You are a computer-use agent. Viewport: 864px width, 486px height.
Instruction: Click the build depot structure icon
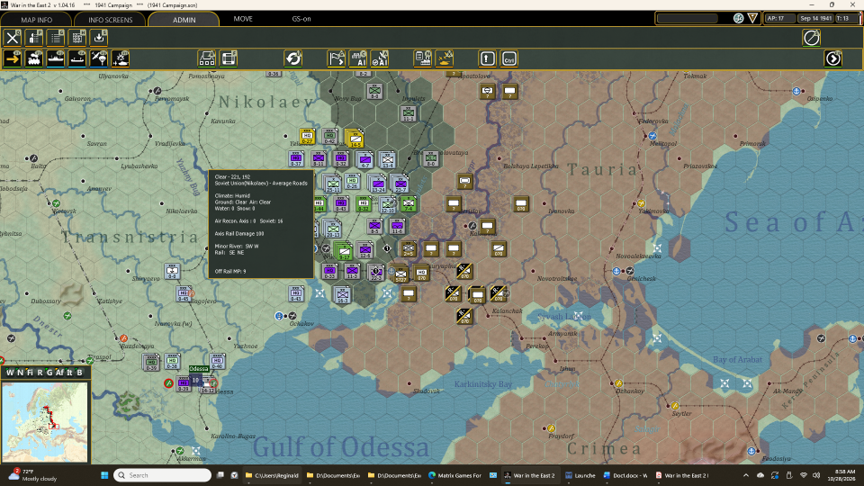[x=207, y=58]
